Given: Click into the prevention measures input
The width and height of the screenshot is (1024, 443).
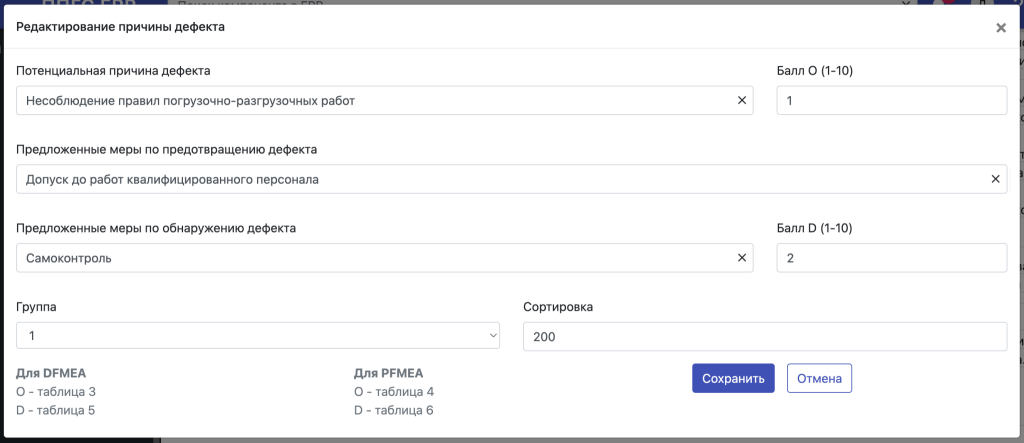Looking at the screenshot, I should tap(503, 179).
